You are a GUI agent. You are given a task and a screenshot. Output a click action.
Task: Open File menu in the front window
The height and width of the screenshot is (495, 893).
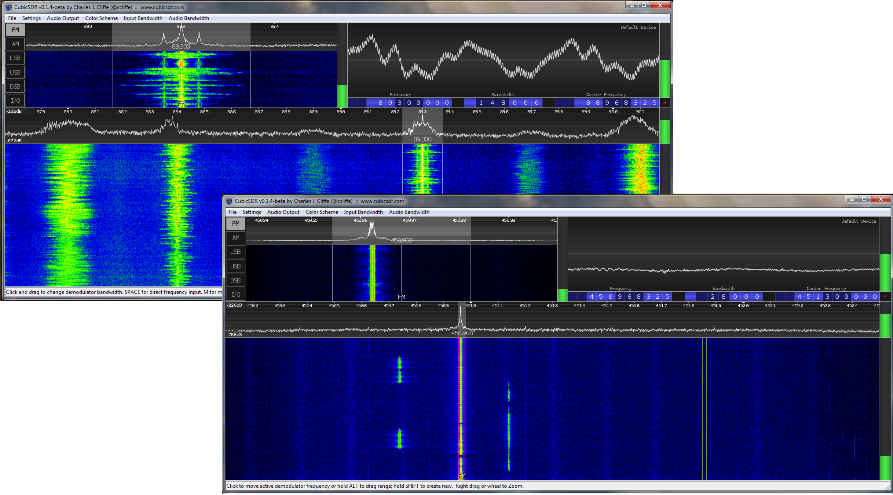click(232, 212)
